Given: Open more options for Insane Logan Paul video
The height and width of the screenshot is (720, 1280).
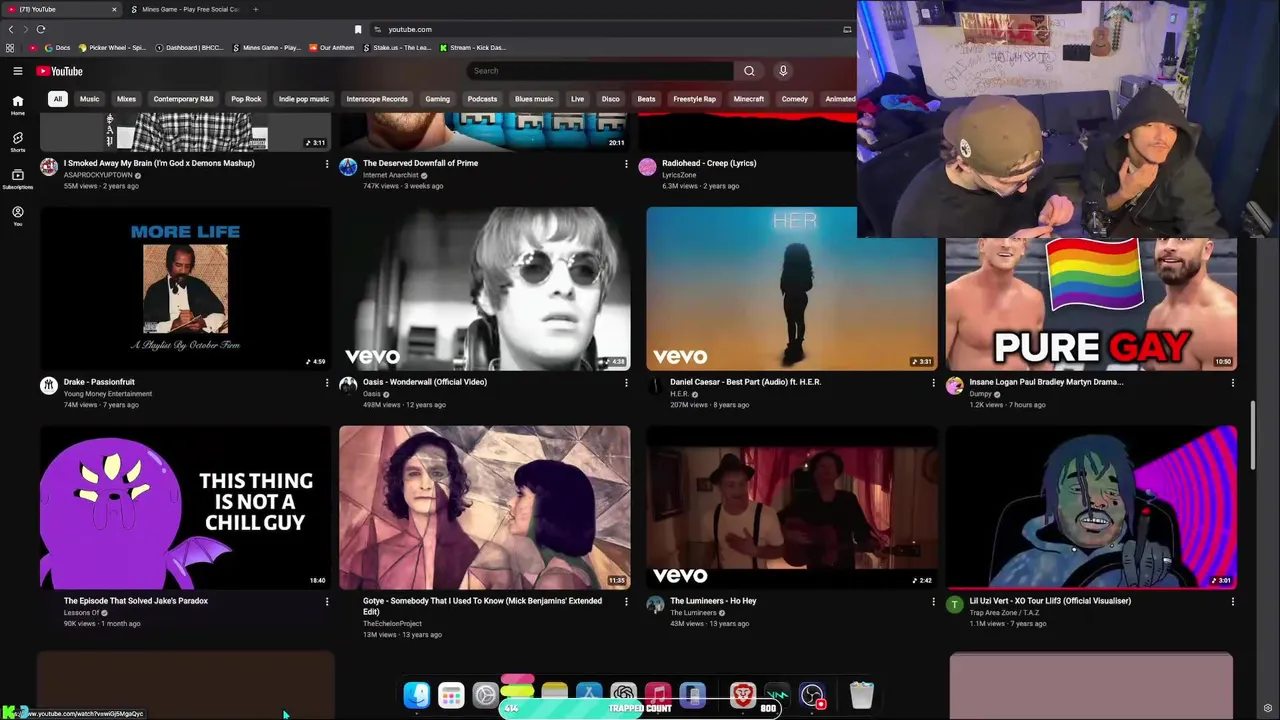Looking at the screenshot, I should point(1232,383).
